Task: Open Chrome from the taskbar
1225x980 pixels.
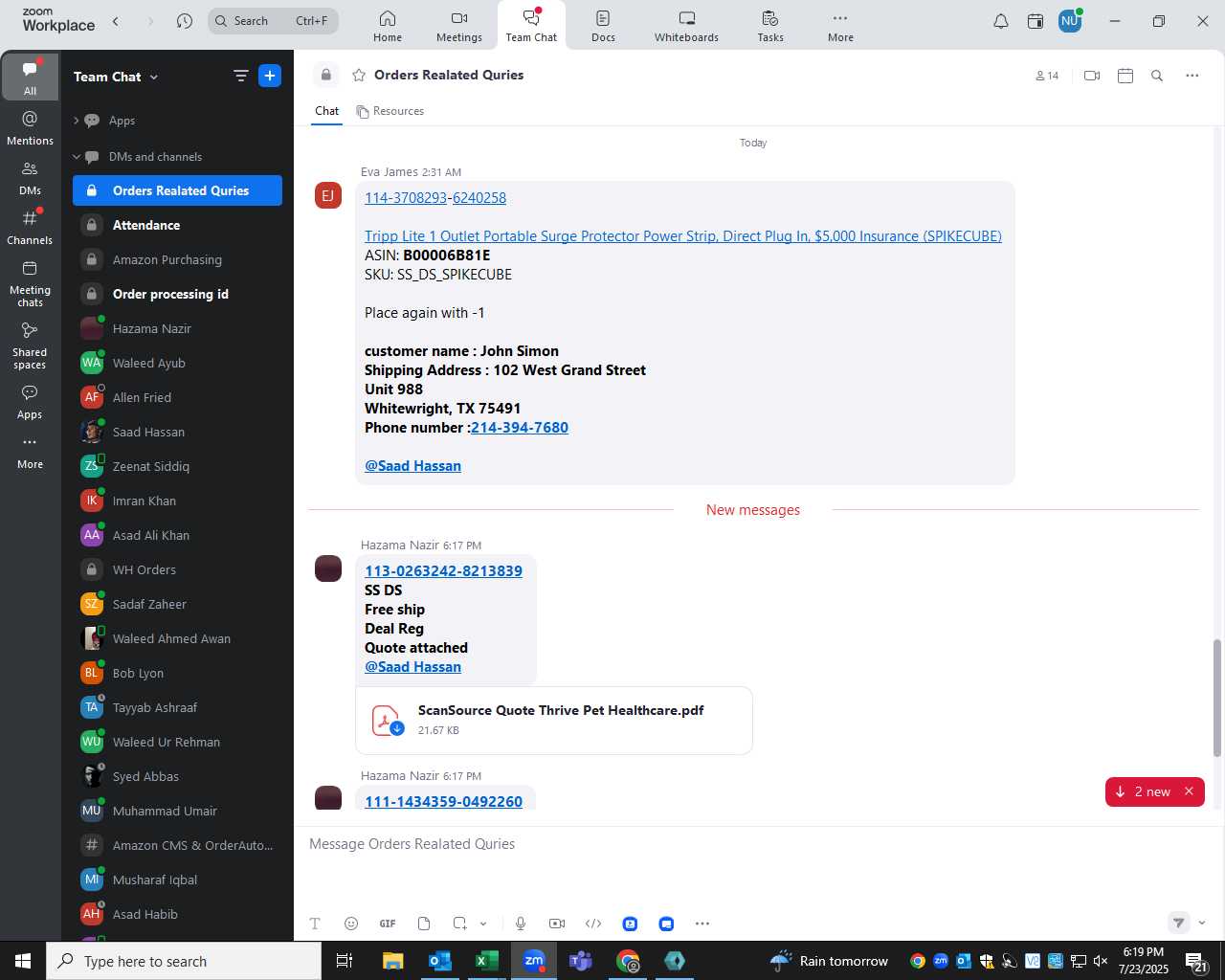Action: pyautogui.click(x=628, y=961)
